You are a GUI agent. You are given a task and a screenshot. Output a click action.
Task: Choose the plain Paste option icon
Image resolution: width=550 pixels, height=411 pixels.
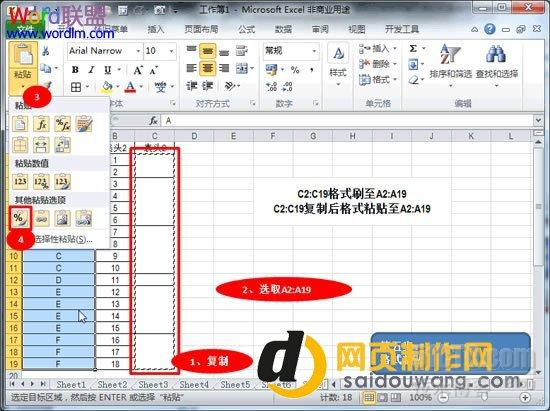point(20,124)
